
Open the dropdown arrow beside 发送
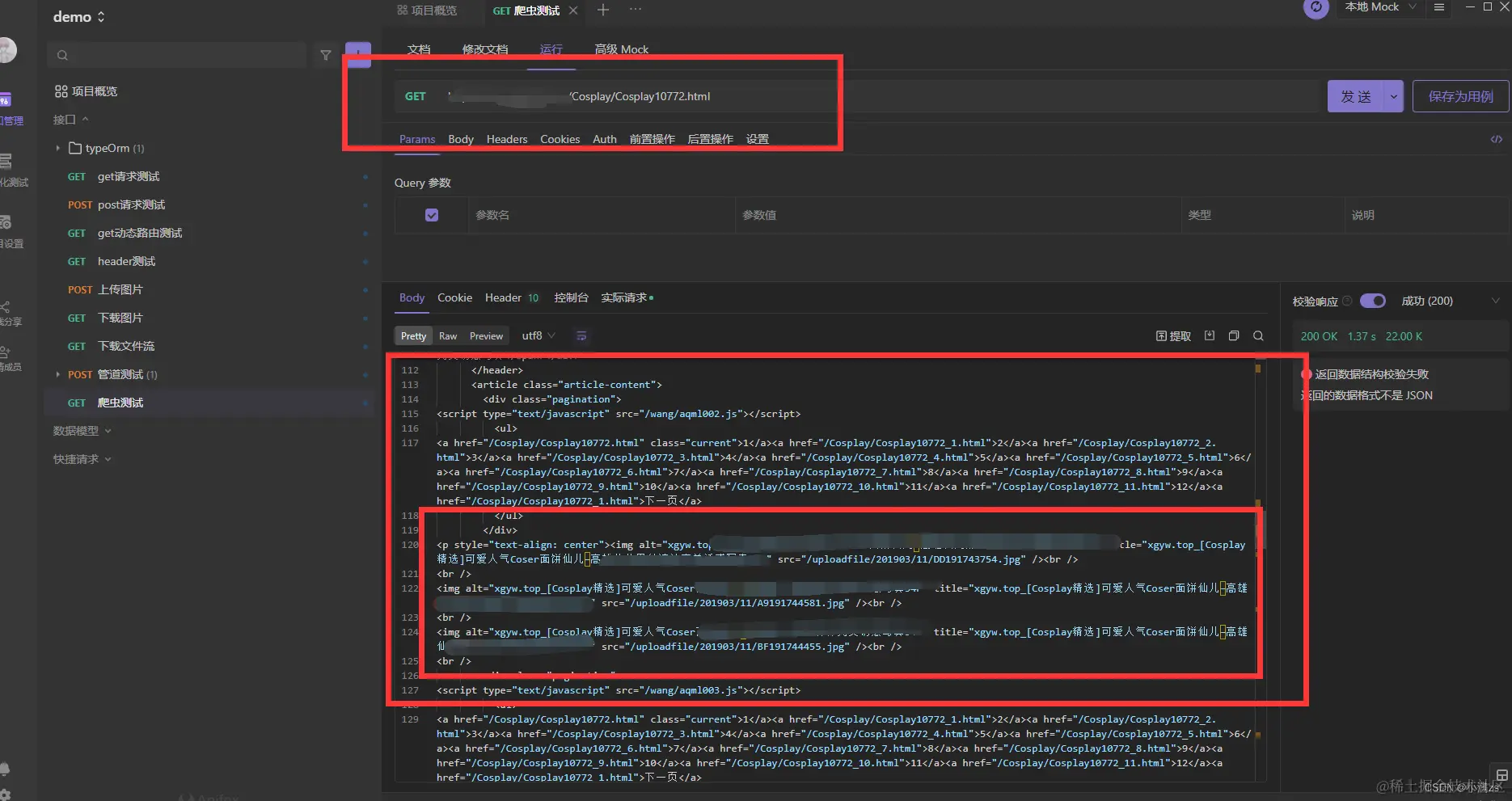pyautogui.click(x=1393, y=96)
